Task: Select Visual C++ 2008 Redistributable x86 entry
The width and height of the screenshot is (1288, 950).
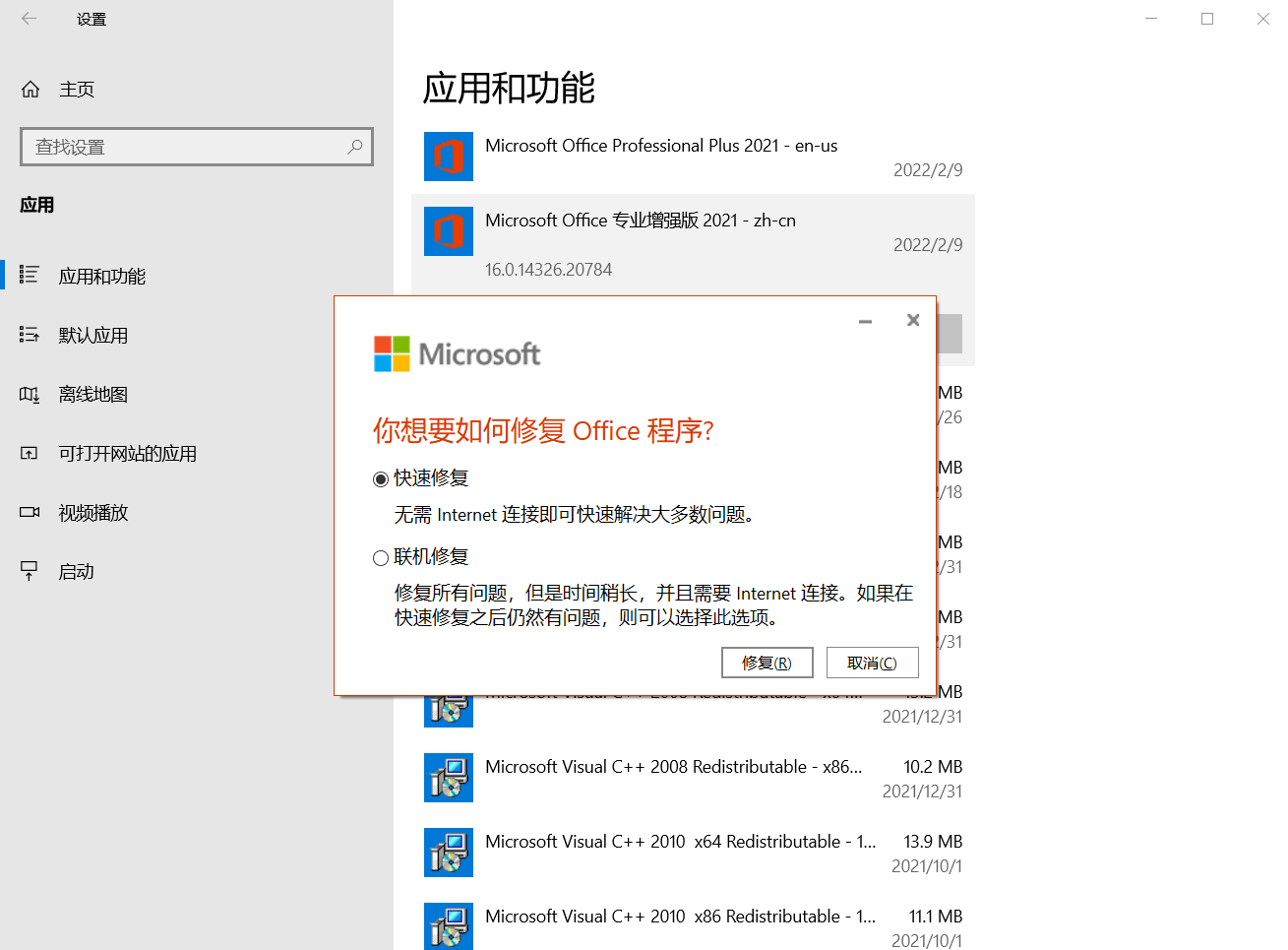Action: [x=694, y=778]
